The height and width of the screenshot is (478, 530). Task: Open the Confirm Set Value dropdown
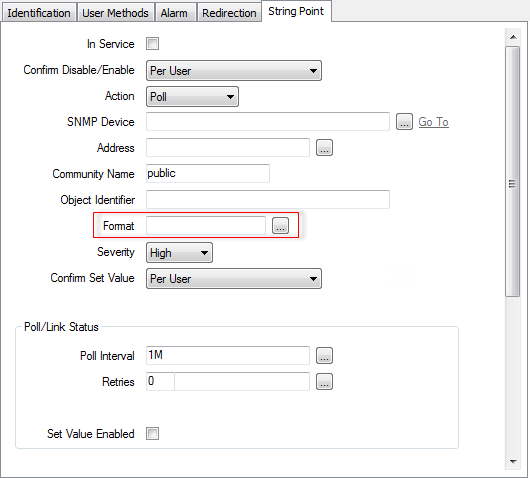(x=234, y=279)
